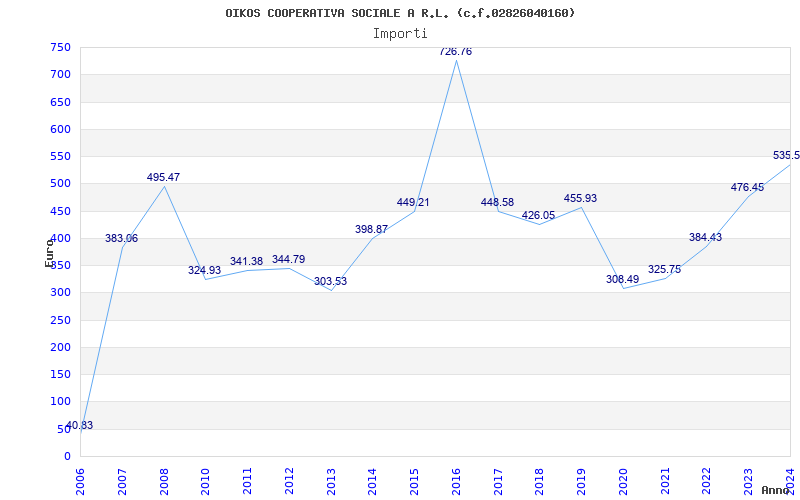Click the 2023 x-axis label
Image resolution: width=800 pixels, height=500 pixels.
[x=748, y=481]
